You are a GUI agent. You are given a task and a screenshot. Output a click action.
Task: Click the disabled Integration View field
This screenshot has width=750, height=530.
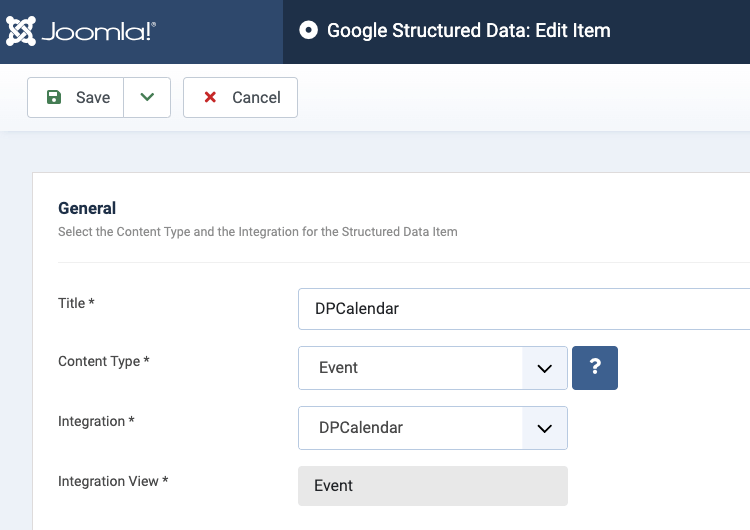433,486
